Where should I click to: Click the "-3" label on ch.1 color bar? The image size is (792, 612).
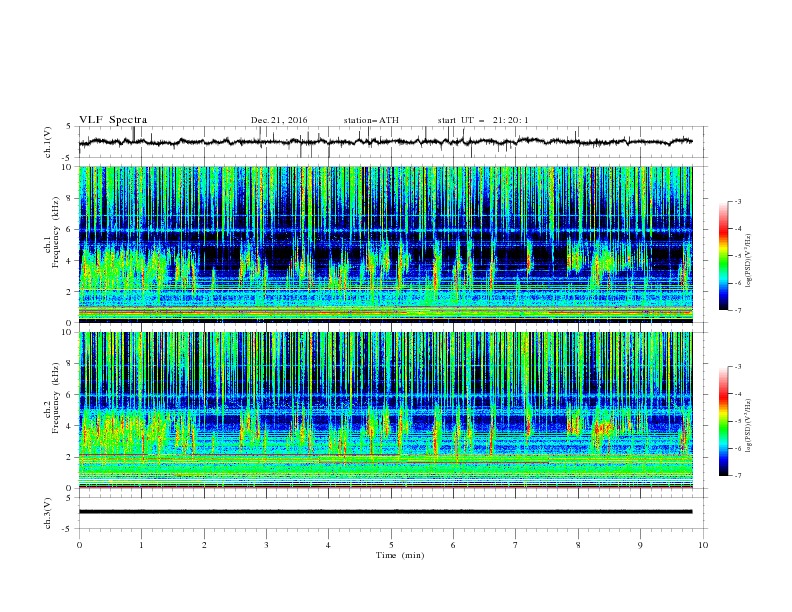[x=737, y=201]
